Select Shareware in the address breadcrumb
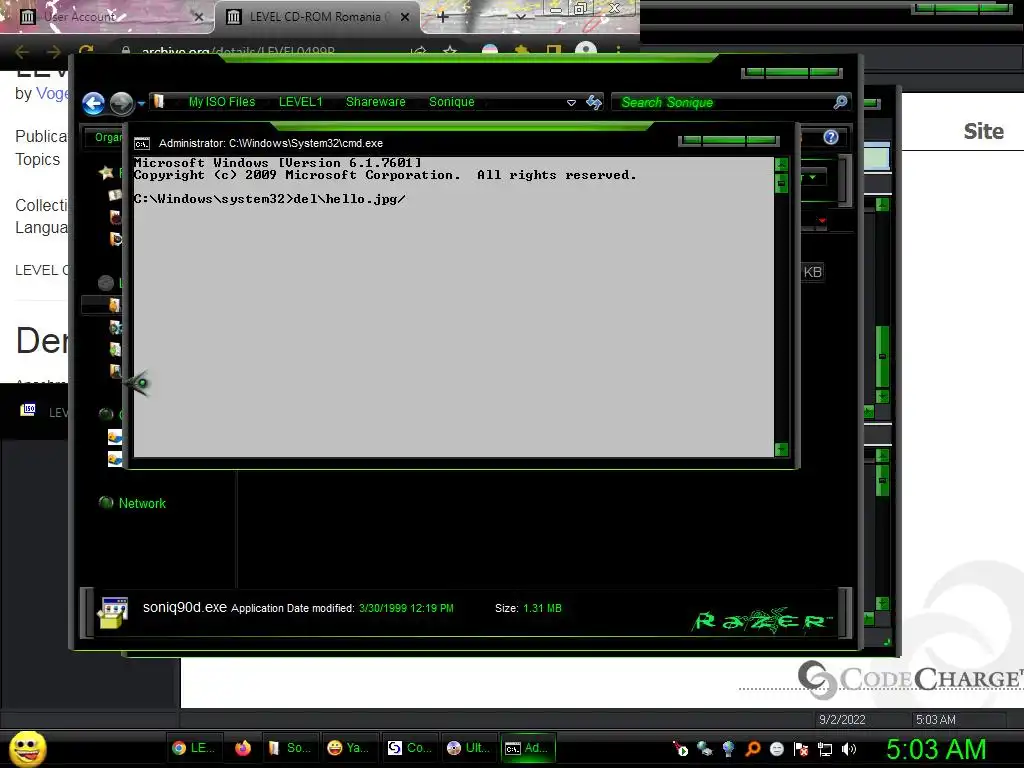 point(376,102)
